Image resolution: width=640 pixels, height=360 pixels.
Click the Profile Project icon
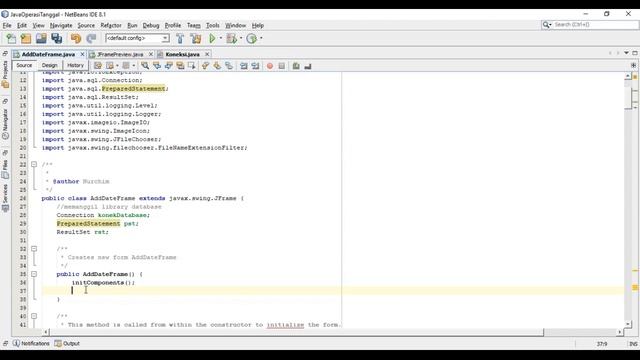pyautogui.click(x=252, y=38)
